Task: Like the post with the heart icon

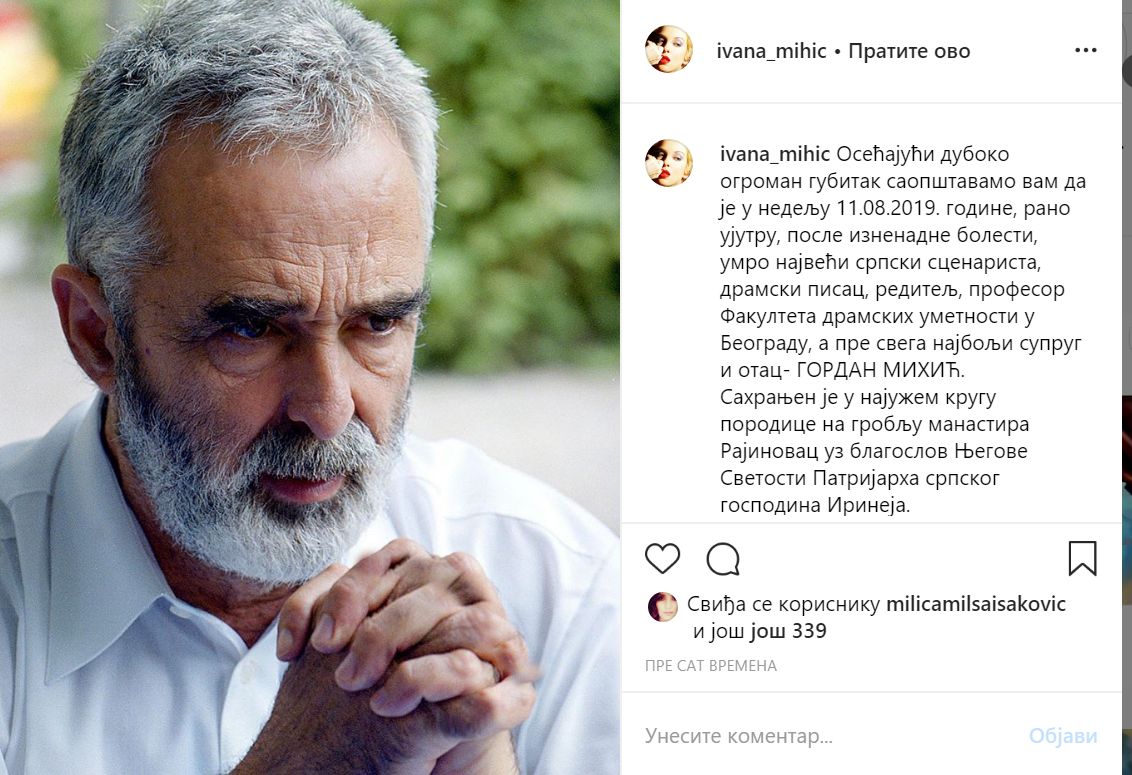Action: (662, 559)
